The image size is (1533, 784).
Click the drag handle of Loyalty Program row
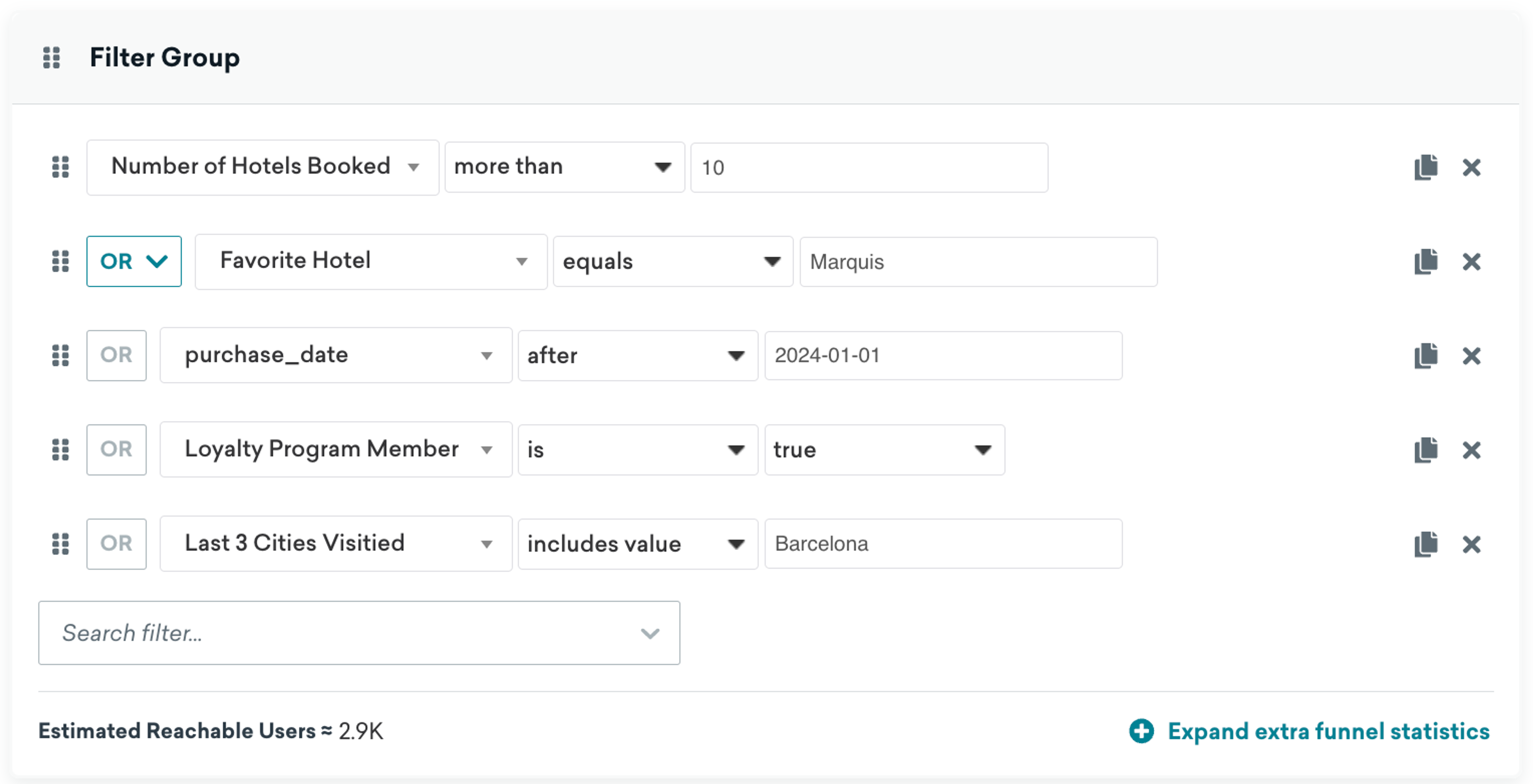61,450
